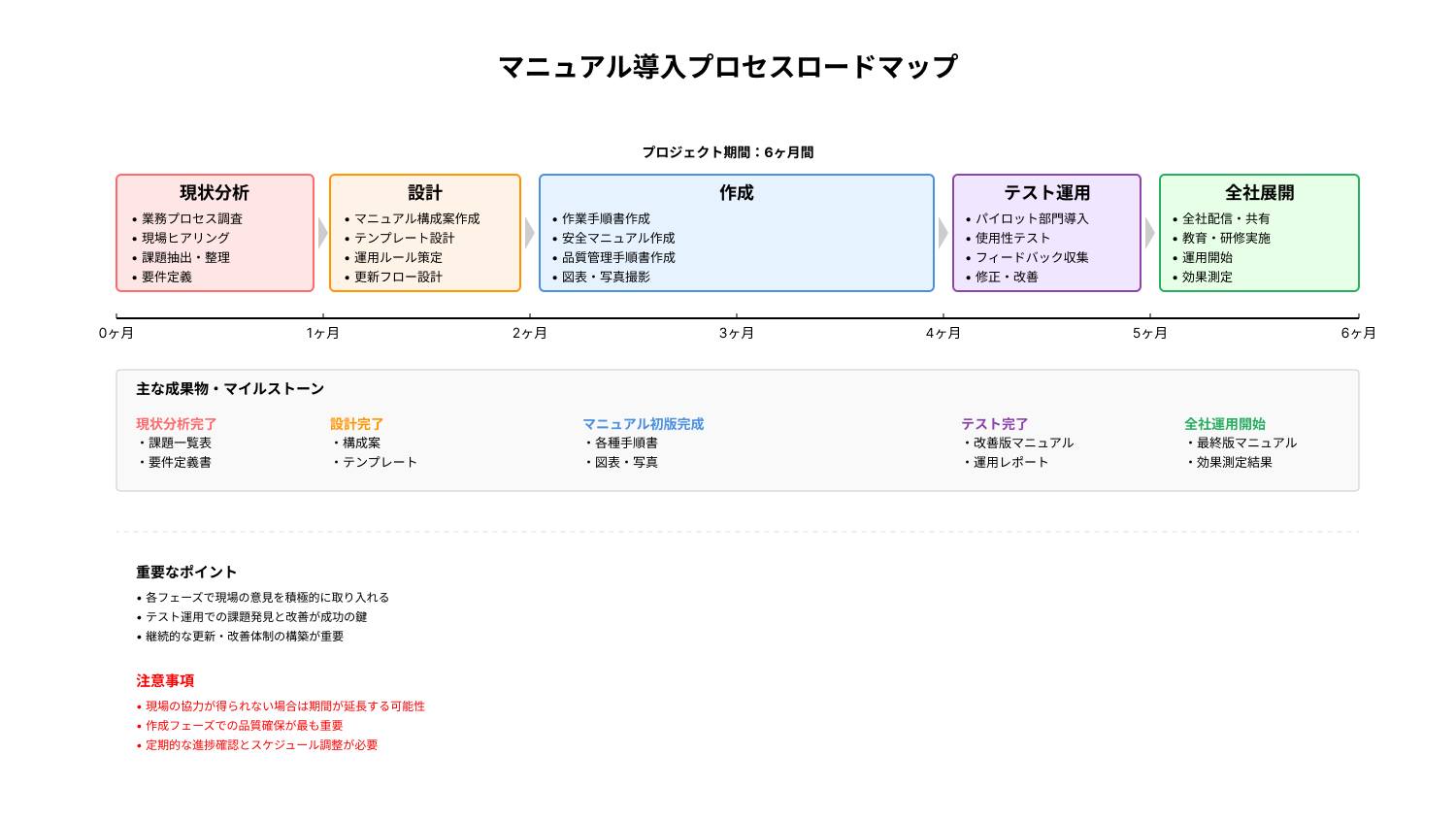Image resolution: width=1456 pixels, height=820 pixels.
Task: Click the red 注意事項 heading
Action: click(x=165, y=681)
